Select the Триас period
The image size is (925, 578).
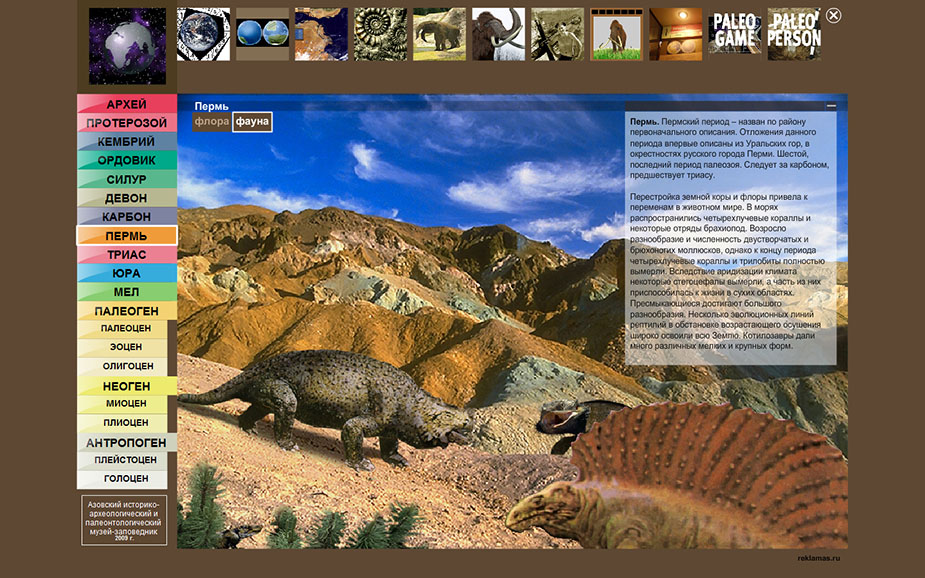[x=127, y=255]
